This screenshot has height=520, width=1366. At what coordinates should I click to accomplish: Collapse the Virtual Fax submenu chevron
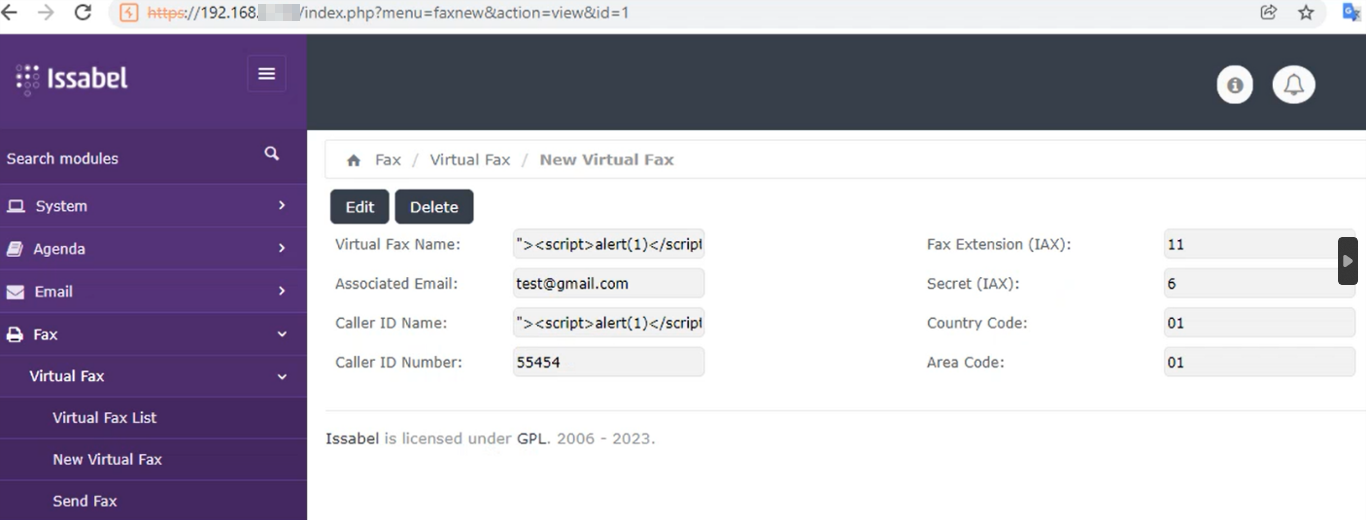pyautogui.click(x=282, y=377)
